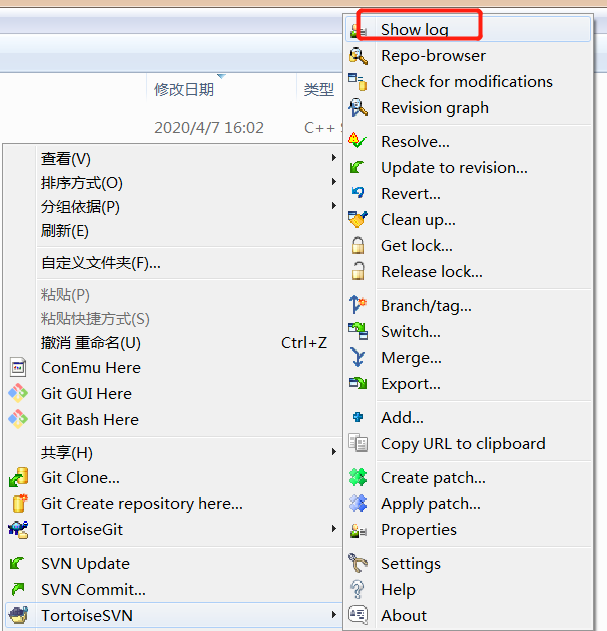Click the Ctrl+Z shortcut text
This screenshot has width=607, height=631.
[x=304, y=343]
